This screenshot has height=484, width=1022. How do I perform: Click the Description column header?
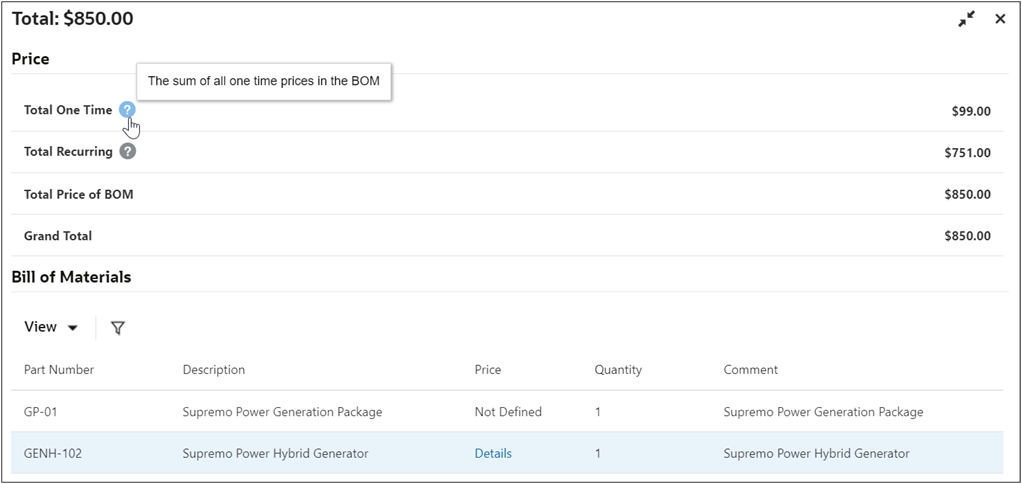point(214,370)
